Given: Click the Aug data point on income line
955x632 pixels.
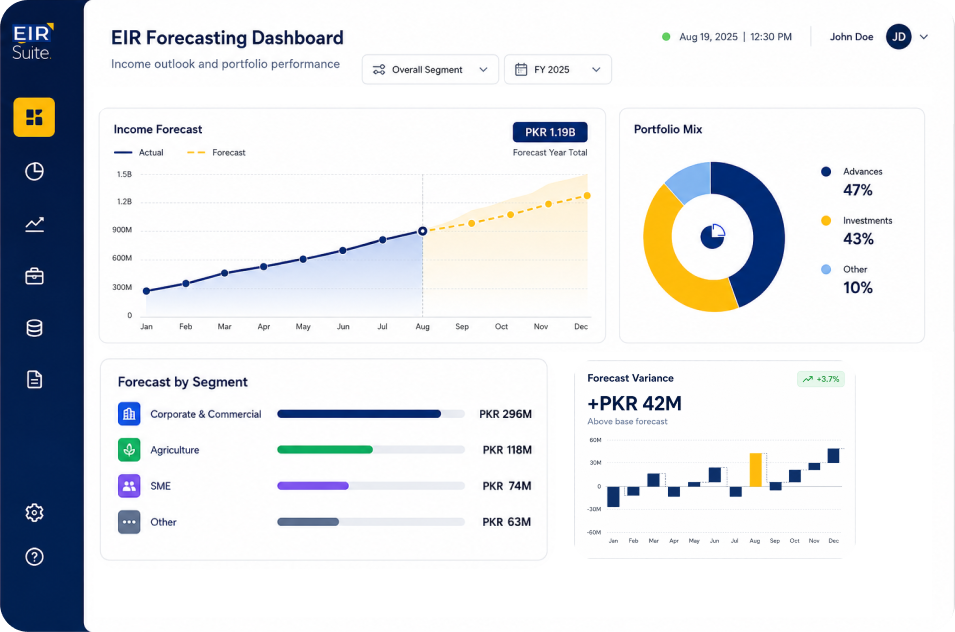Looking at the screenshot, I should tap(423, 231).
